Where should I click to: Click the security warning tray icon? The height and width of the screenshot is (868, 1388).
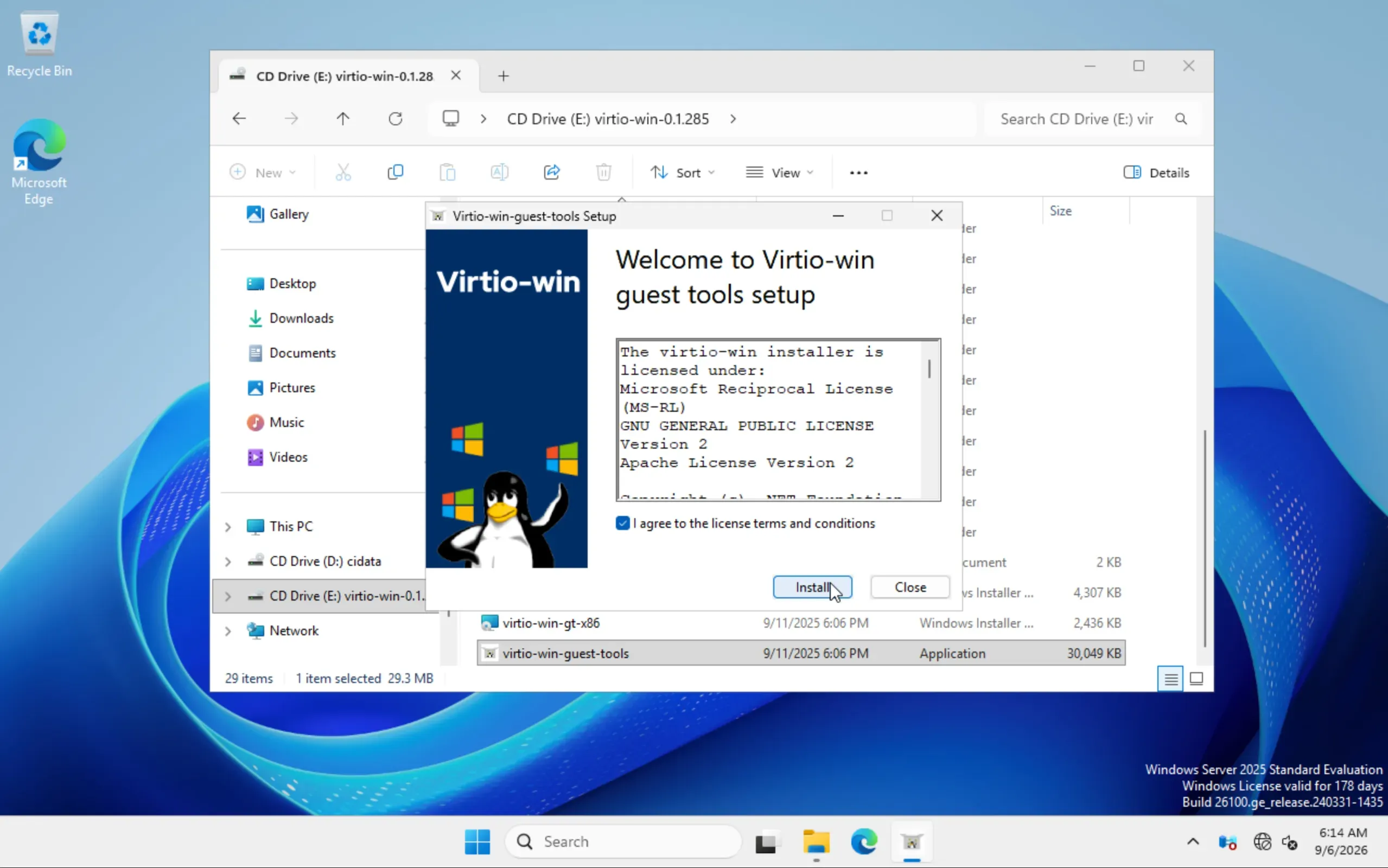[1227, 842]
